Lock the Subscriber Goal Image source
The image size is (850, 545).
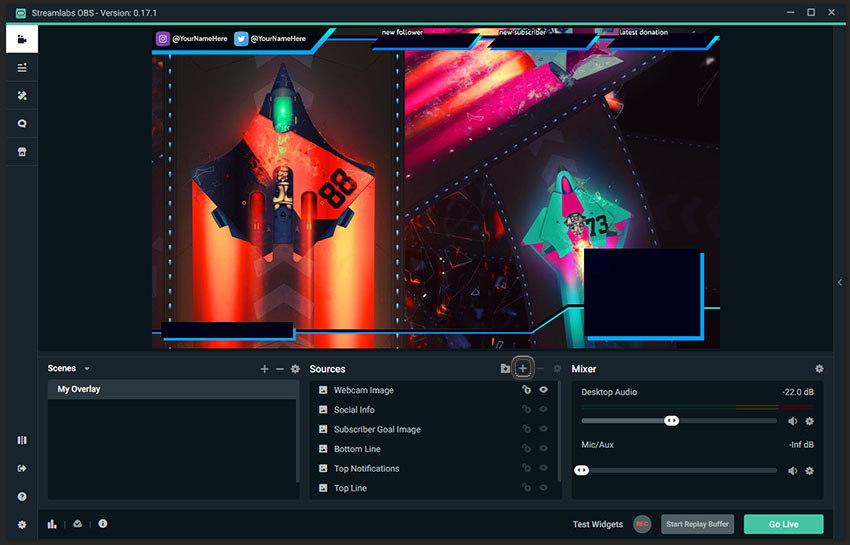(526, 428)
